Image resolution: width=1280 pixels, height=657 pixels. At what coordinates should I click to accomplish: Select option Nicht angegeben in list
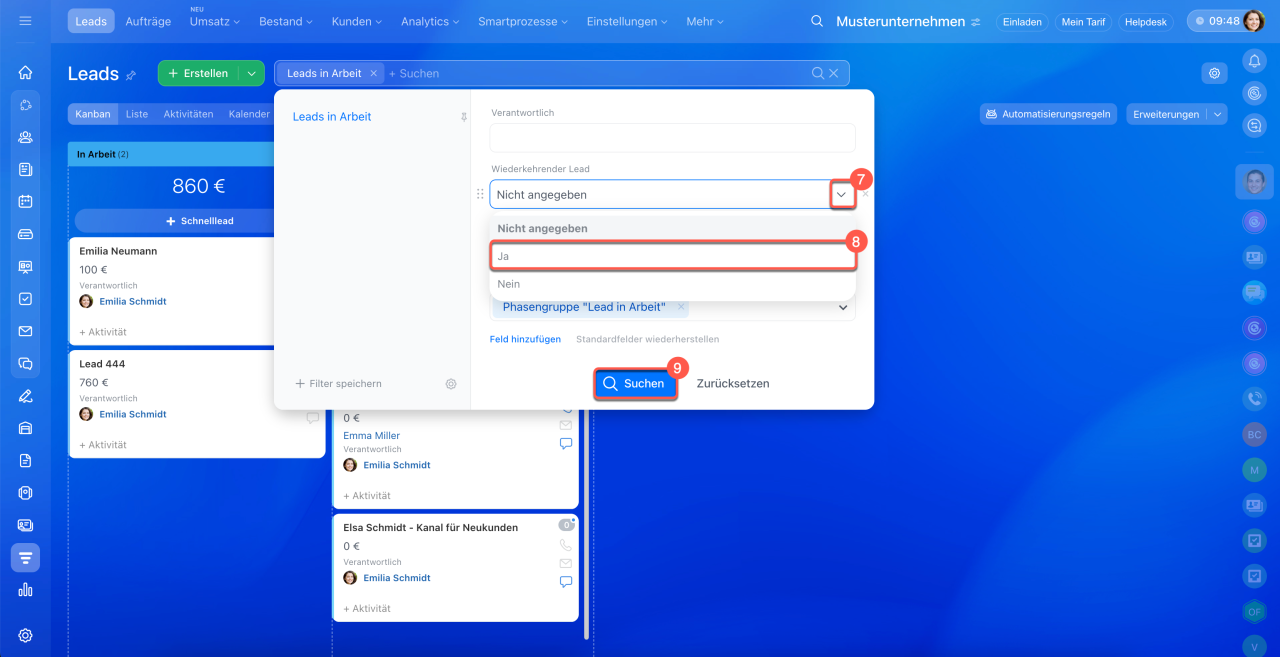[673, 229]
